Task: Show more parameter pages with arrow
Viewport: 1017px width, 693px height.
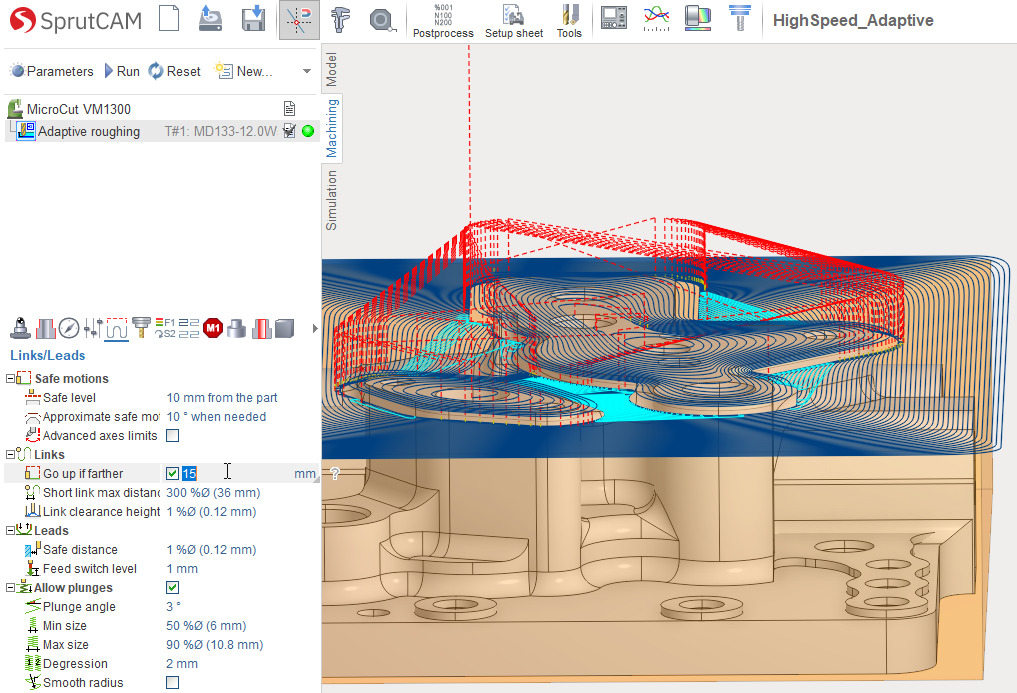Action: (x=315, y=328)
